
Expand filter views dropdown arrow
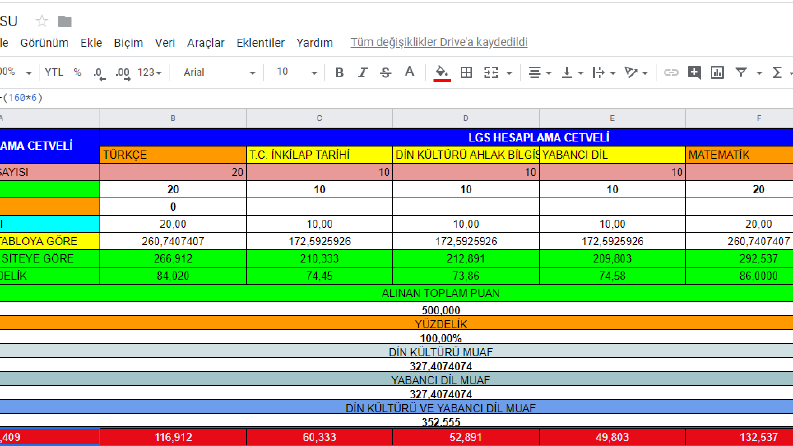(759, 73)
